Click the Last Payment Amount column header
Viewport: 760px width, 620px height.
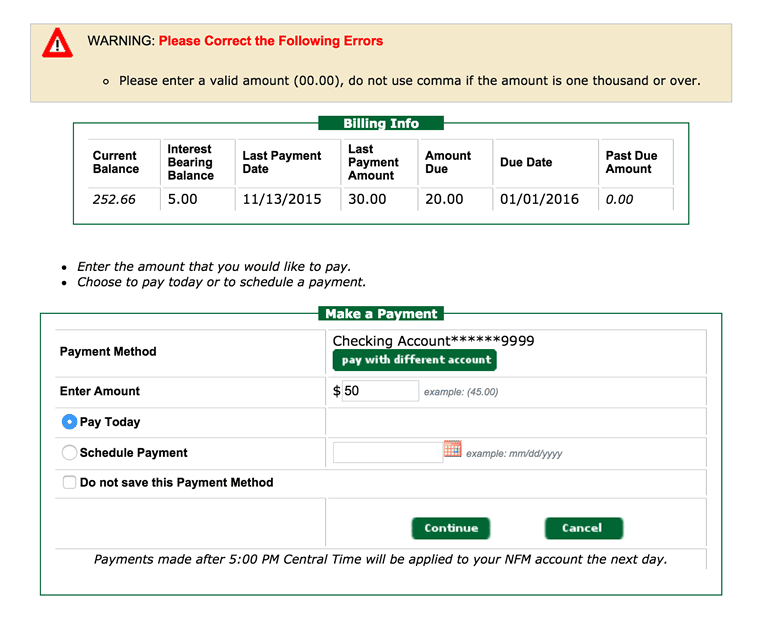point(373,162)
